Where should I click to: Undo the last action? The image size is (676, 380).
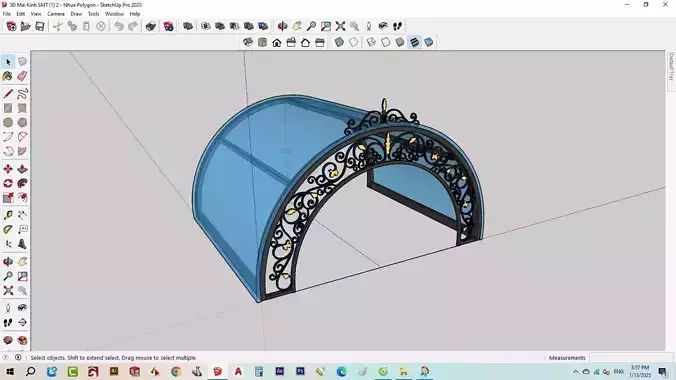pyautogui.click(x=119, y=26)
